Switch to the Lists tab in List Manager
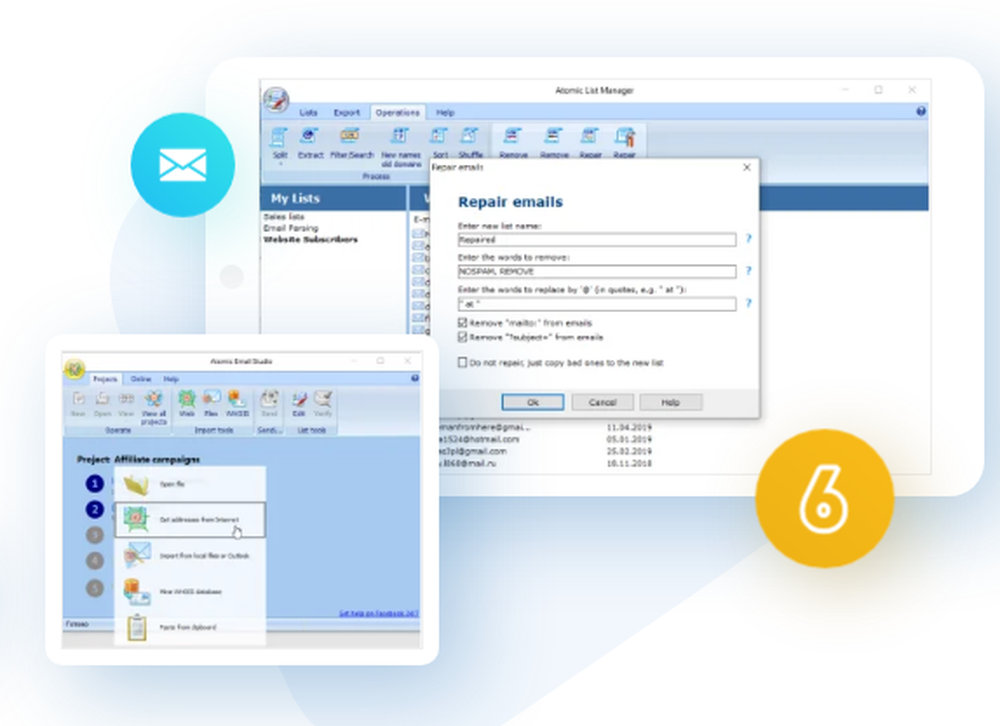This screenshot has width=1000, height=726. point(308,112)
